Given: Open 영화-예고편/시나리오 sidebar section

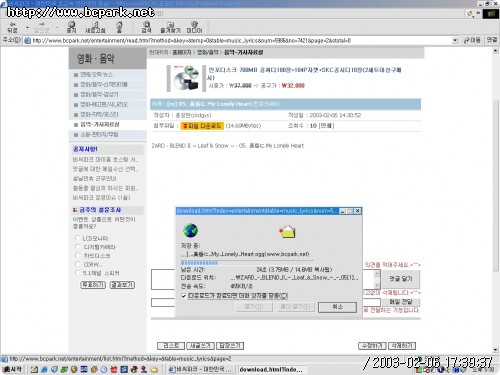Looking at the screenshot, I should pyautogui.click(x=104, y=105).
